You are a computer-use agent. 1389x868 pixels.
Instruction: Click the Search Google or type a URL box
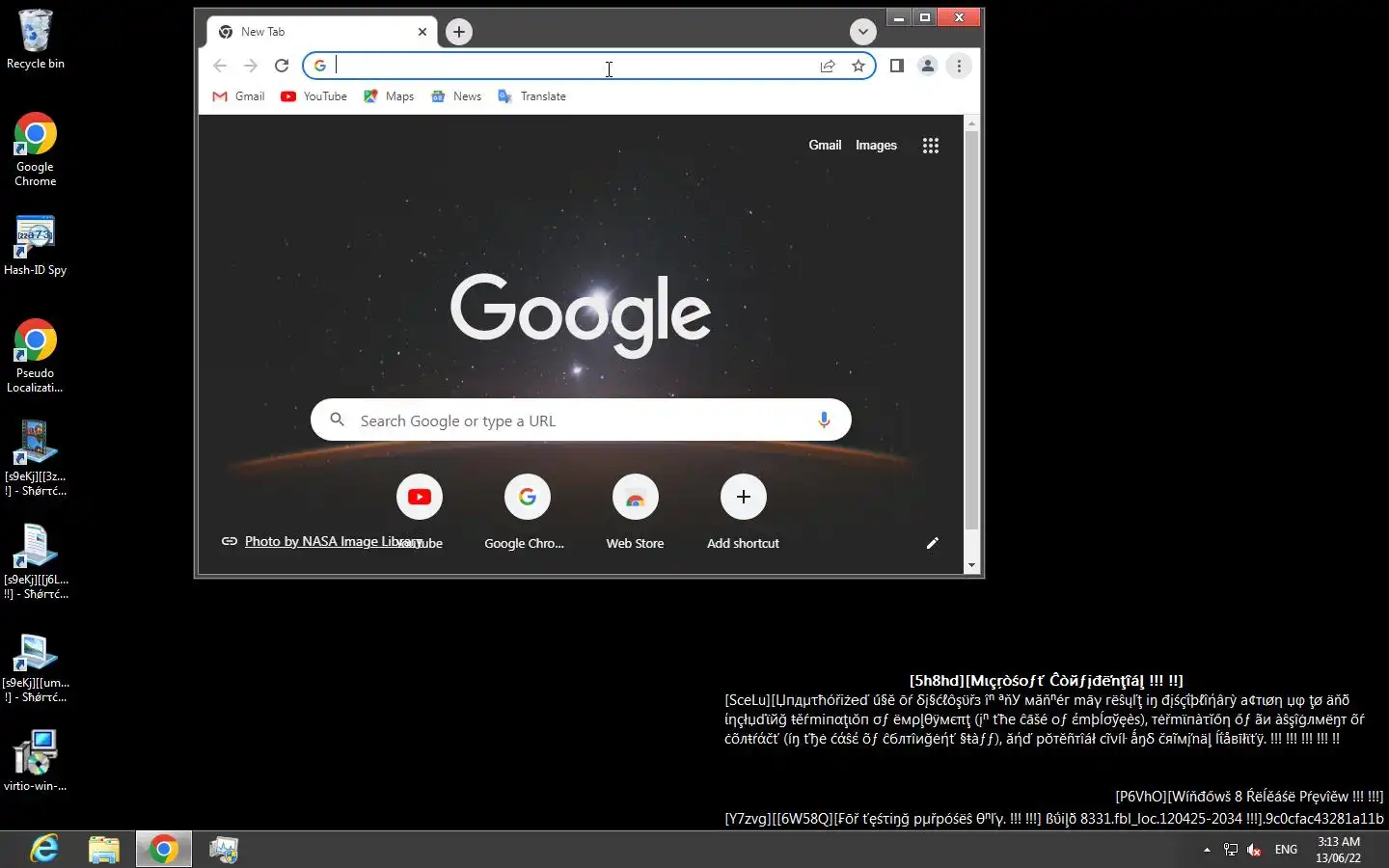click(x=581, y=420)
